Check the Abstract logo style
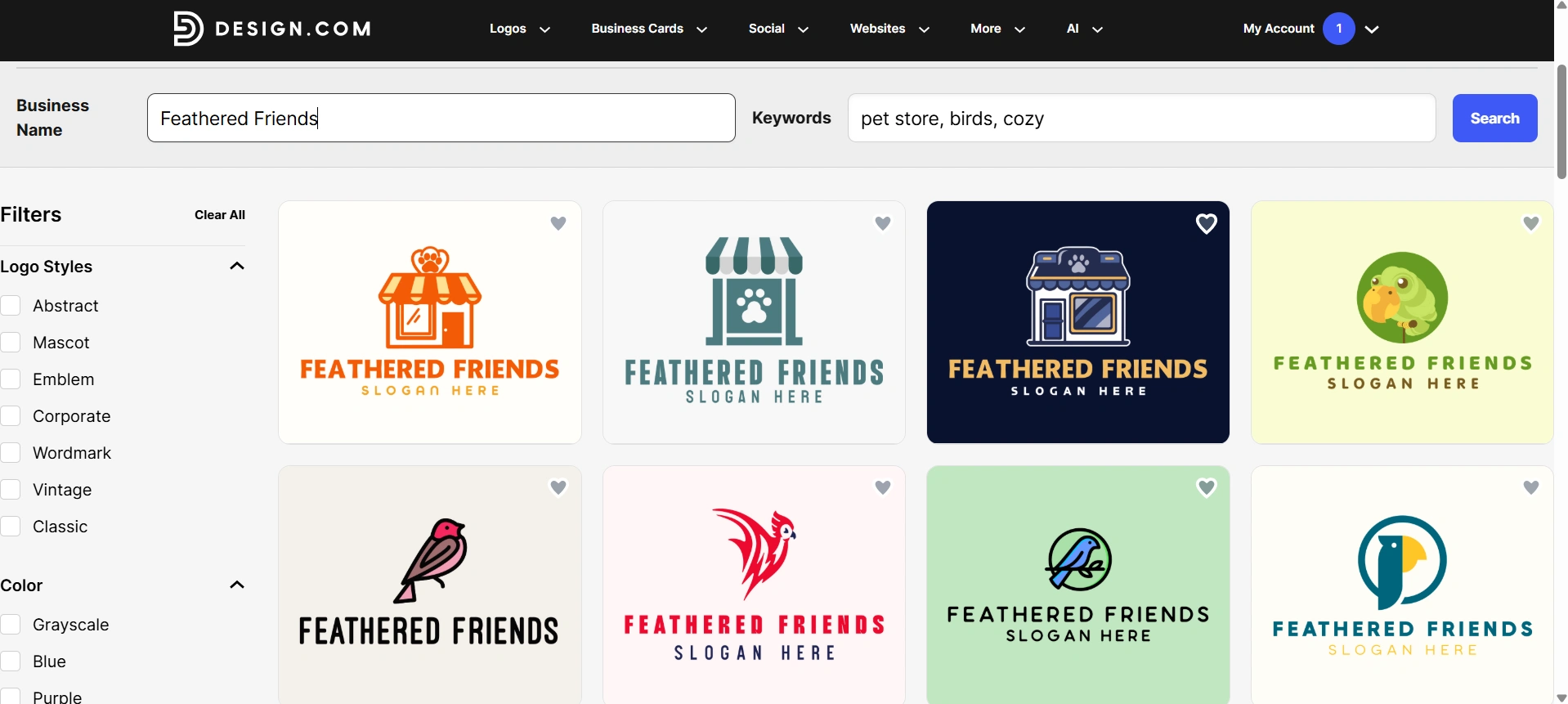 tap(11, 306)
